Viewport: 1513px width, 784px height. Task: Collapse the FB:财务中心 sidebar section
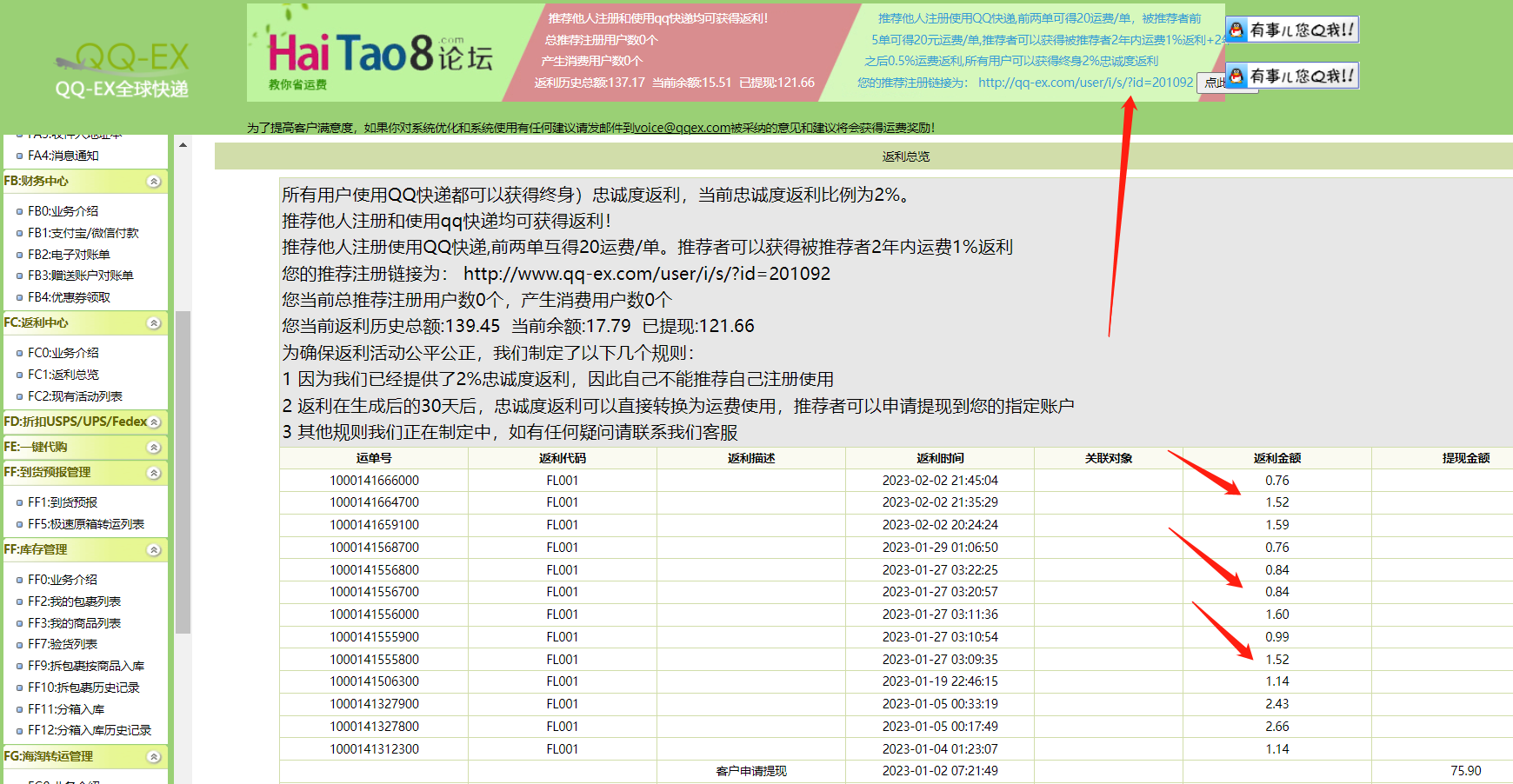pyautogui.click(x=155, y=181)
